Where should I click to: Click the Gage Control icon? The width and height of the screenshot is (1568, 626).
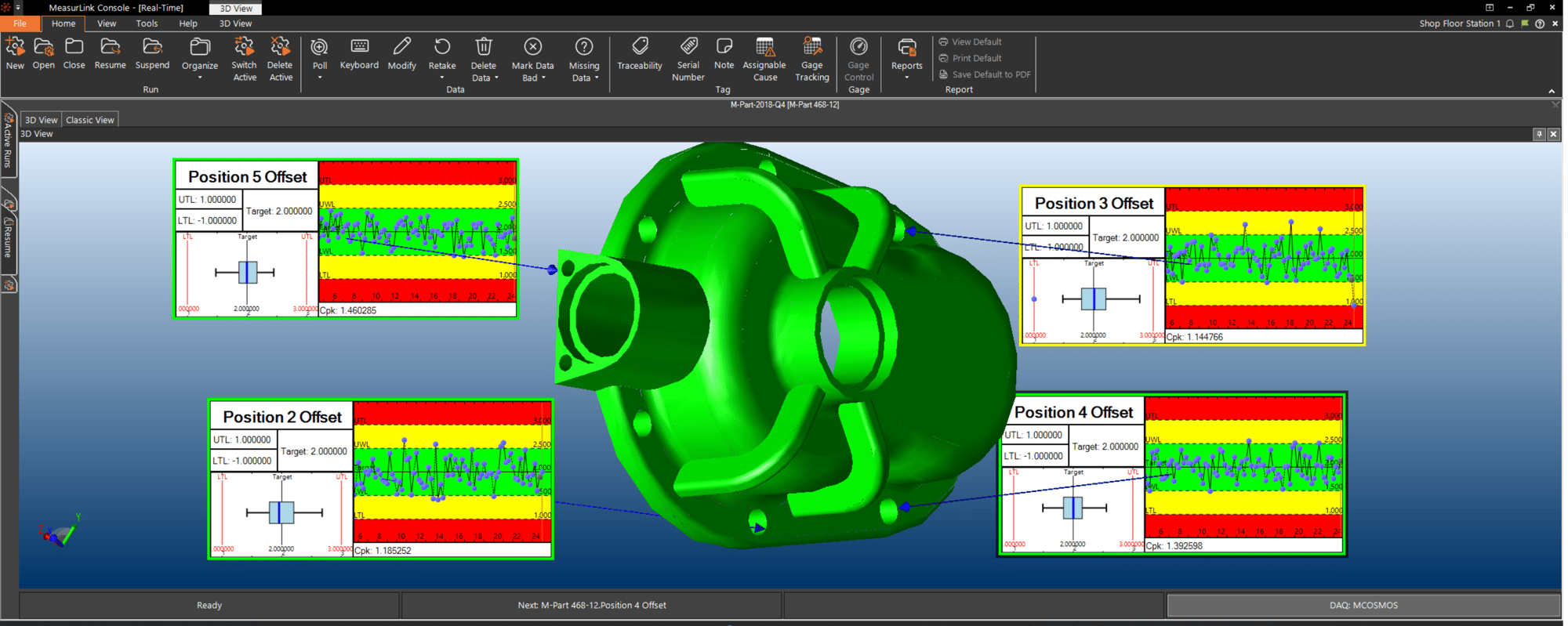click(x=859, y=59)
